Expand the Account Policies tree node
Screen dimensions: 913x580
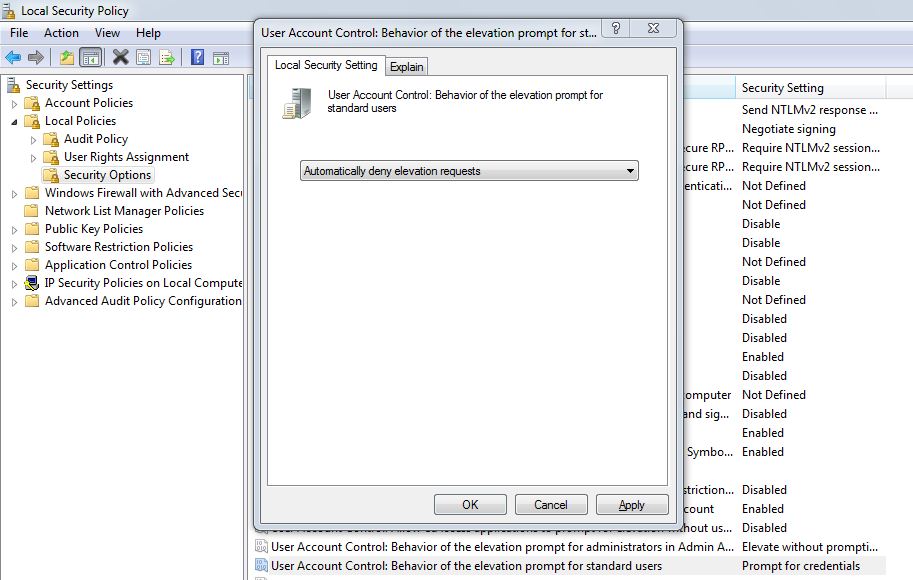pyautogui.click(x=15, y=103)
